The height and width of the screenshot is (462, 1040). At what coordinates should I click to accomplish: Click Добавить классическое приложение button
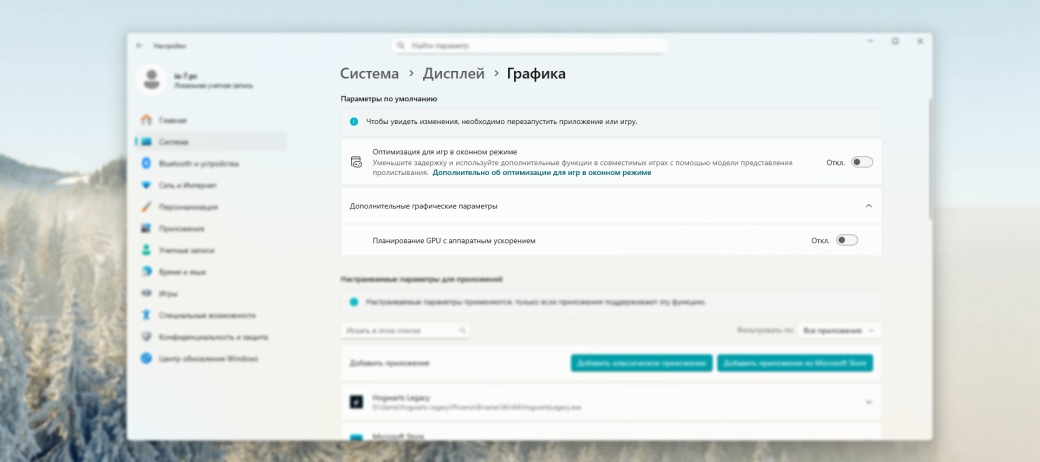pyautogui.click(x=641, y=363)
